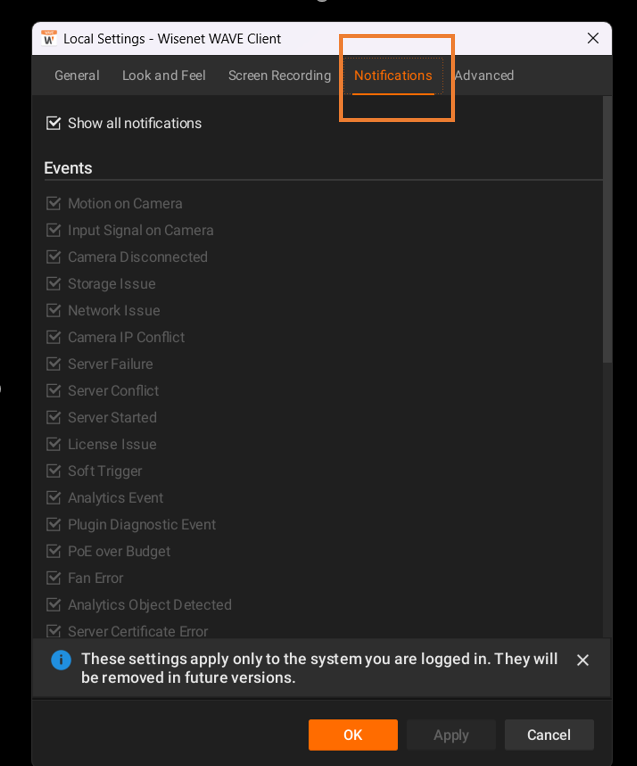Click the OK button
637x766 pixels.
[353, 735]
